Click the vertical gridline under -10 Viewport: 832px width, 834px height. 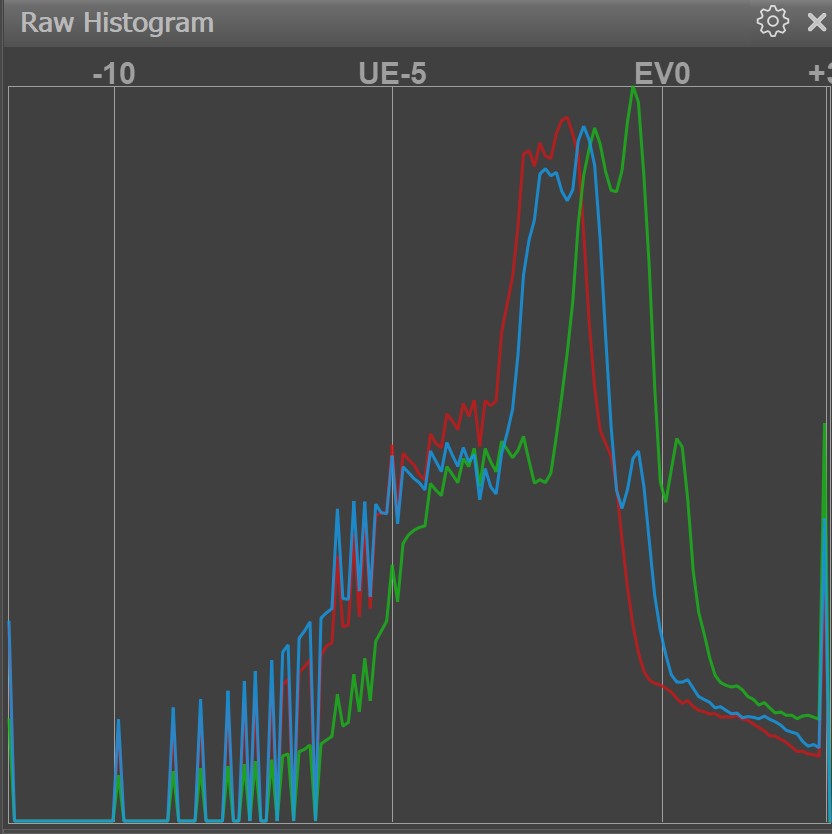tap(114, 400)
